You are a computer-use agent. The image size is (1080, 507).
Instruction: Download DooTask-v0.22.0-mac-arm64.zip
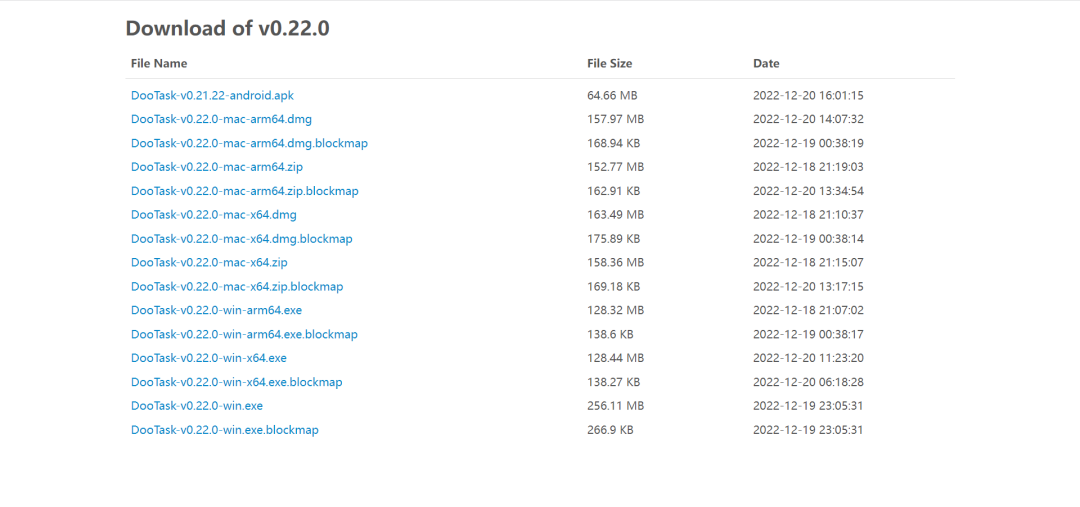click(x=216, y=167)
